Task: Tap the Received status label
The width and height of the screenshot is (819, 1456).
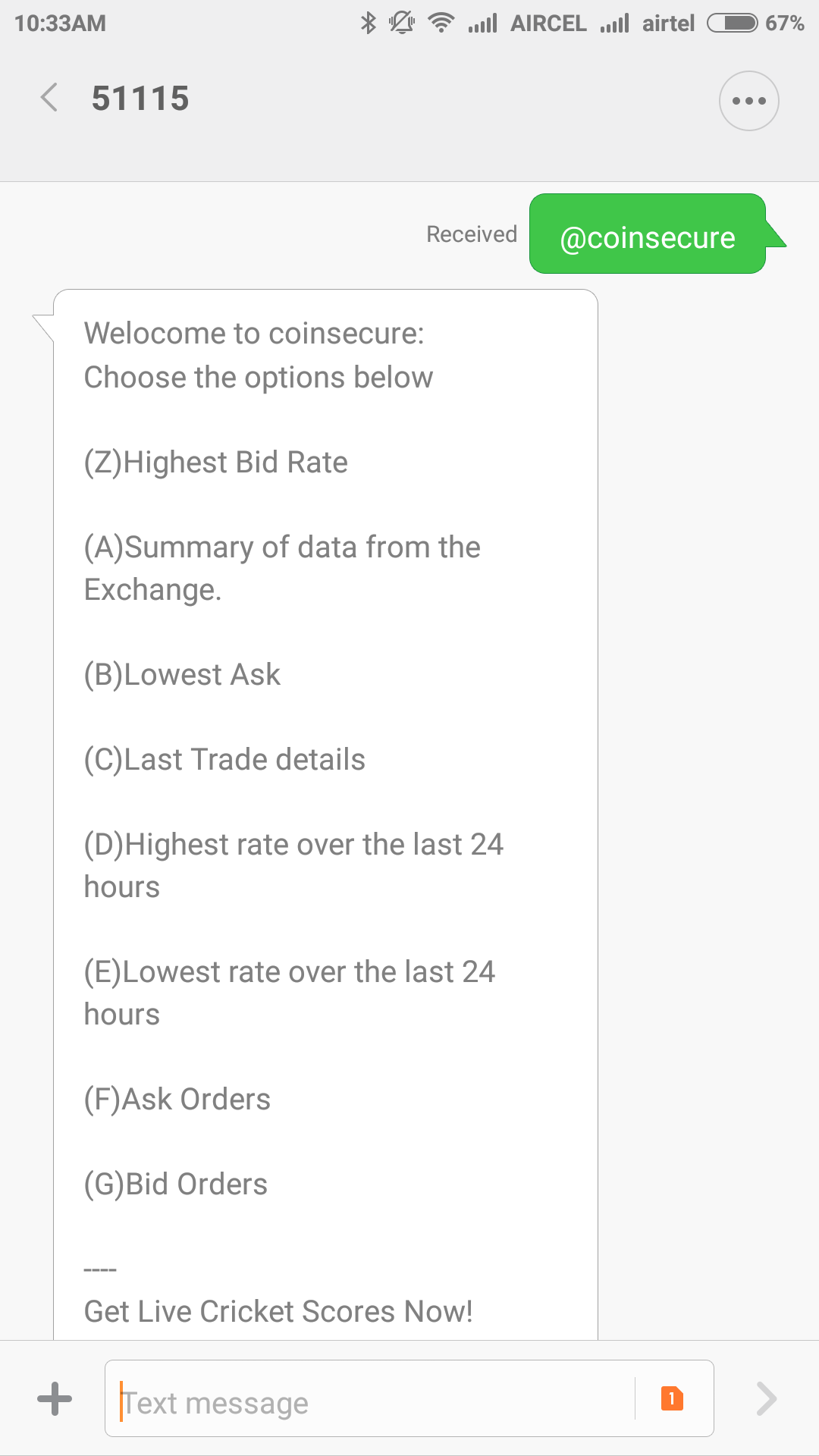Action: point(472,234)
